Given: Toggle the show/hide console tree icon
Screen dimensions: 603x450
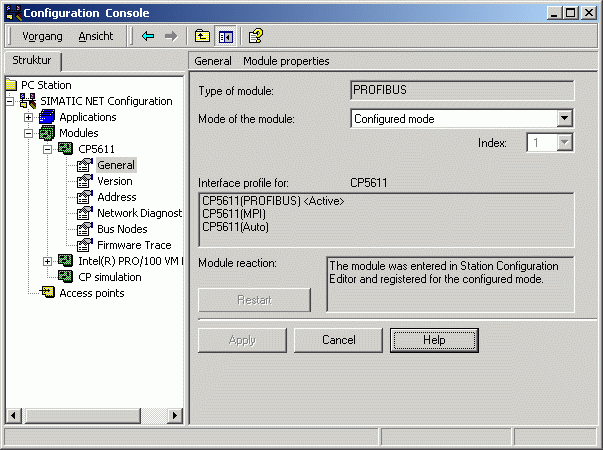Looking at the screenshot, I should [226, 36].
